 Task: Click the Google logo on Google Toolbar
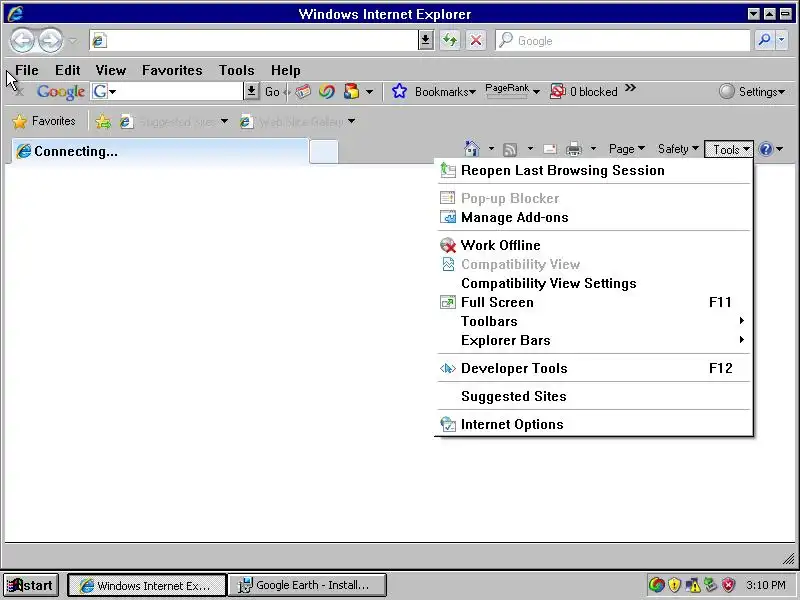pyautogui.click(x=61, y=92)
